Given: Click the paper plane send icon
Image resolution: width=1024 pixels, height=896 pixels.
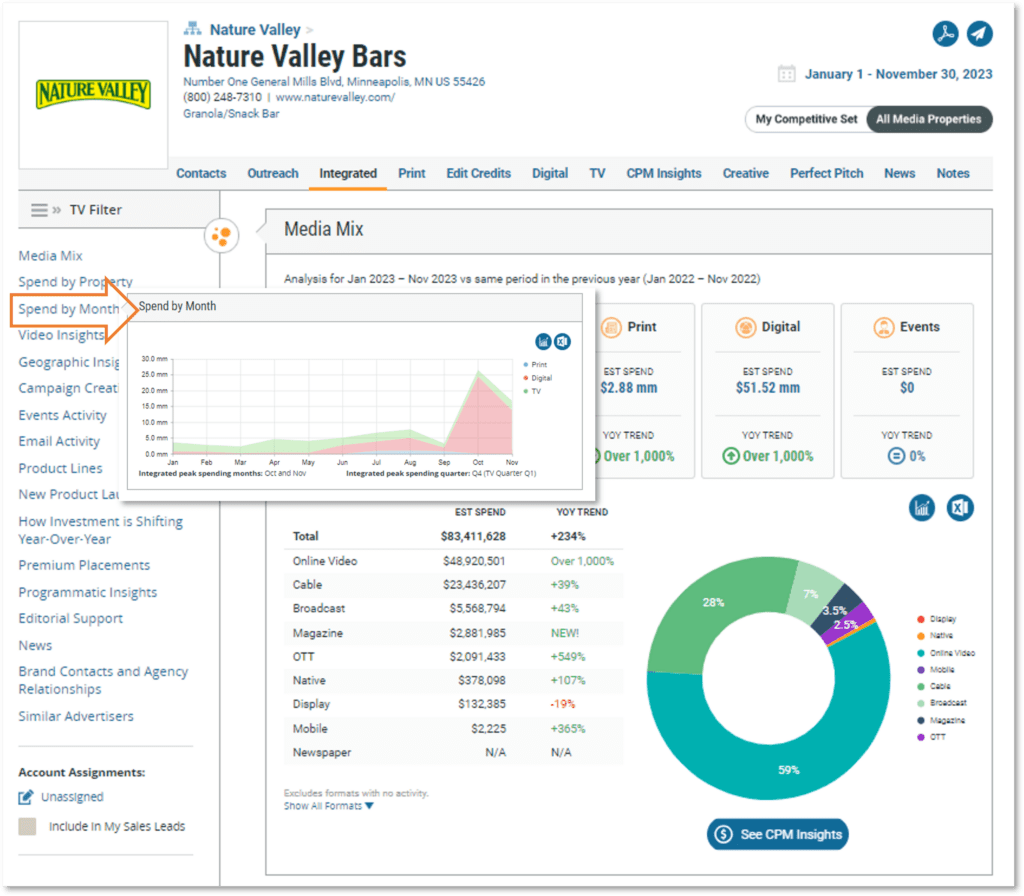Looking at the screenshot, I should [980, 33].
